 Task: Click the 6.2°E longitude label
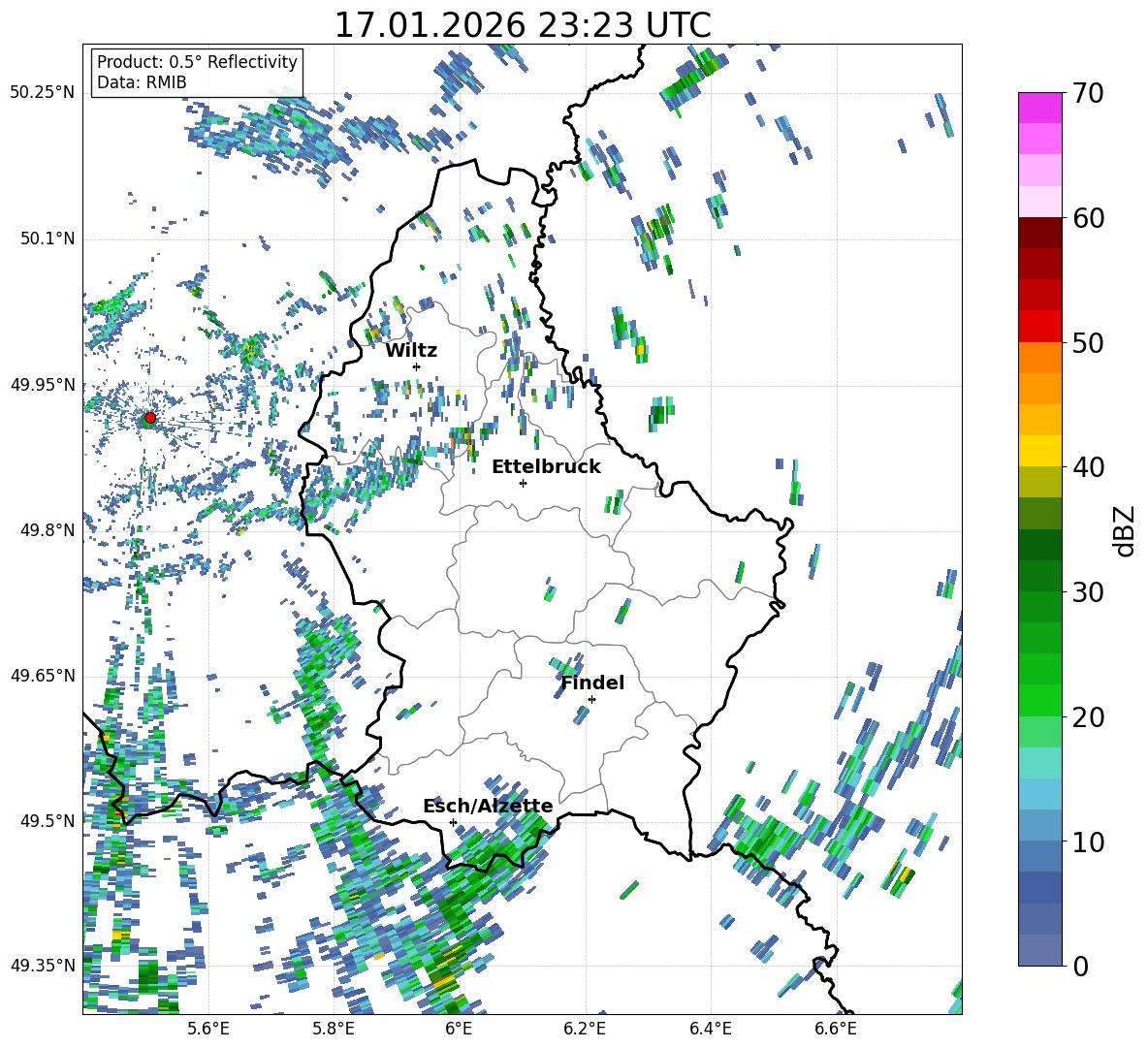pyautogui.click(x=585, y=1029)
